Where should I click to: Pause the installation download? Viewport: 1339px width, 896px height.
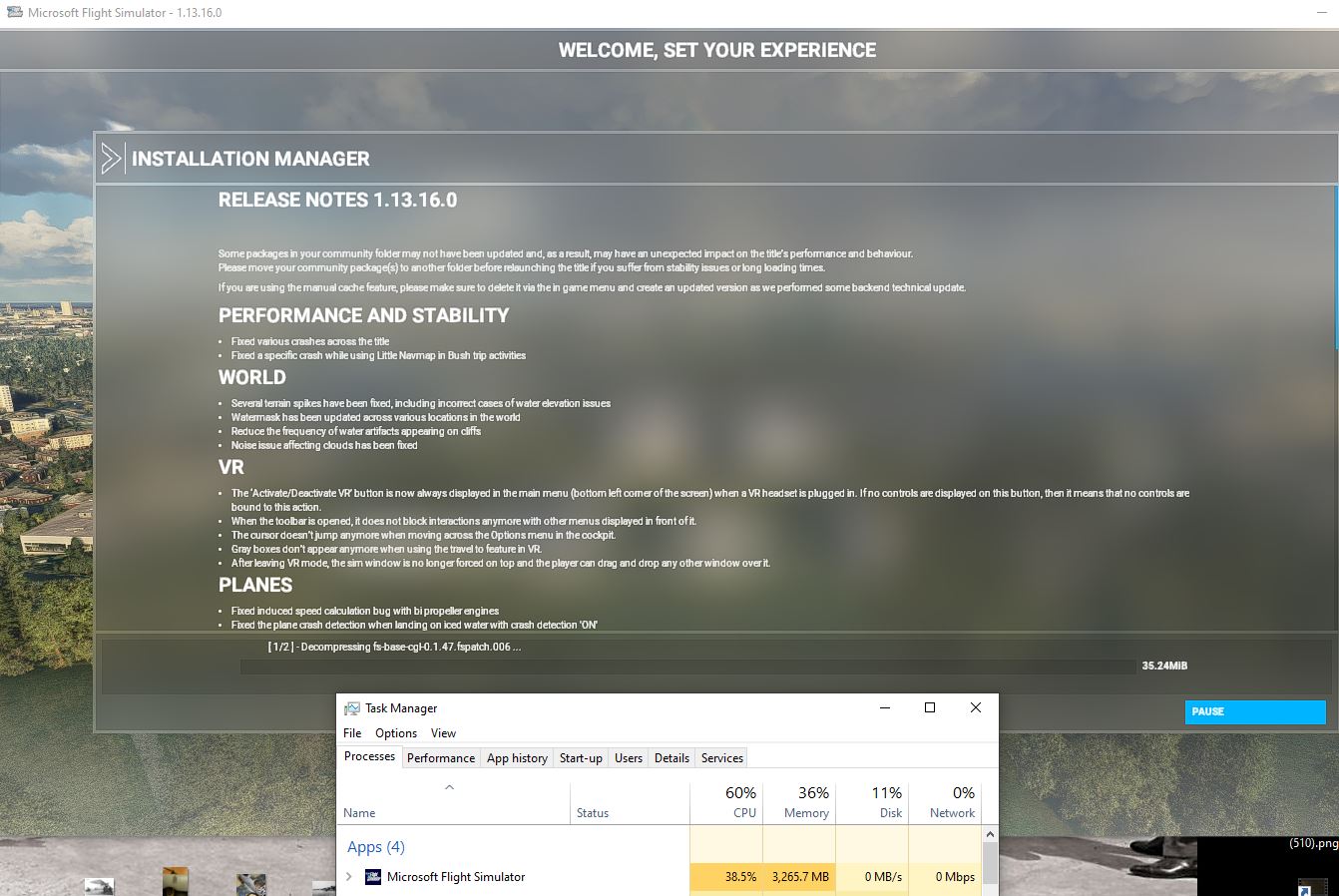coord(1255,711)
